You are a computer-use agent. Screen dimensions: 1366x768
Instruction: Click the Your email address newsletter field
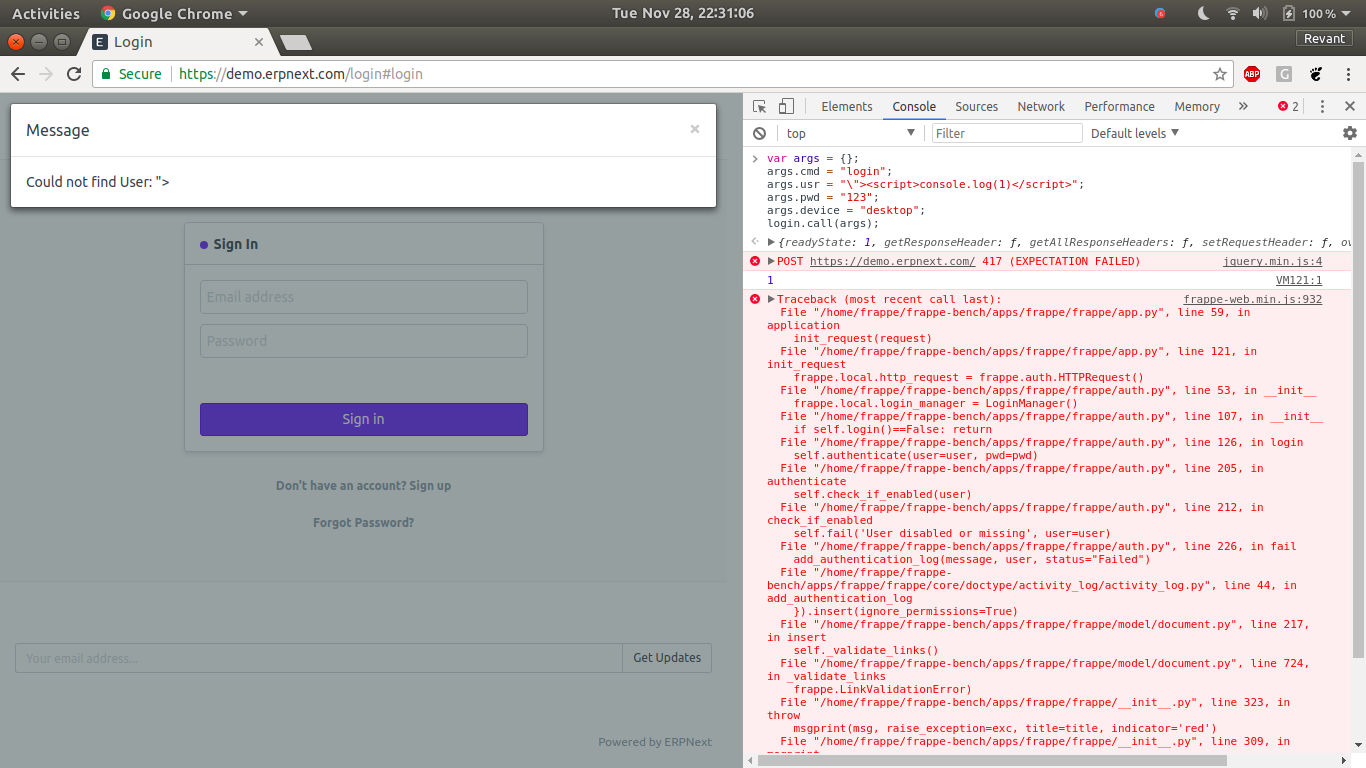coord(318,658)
